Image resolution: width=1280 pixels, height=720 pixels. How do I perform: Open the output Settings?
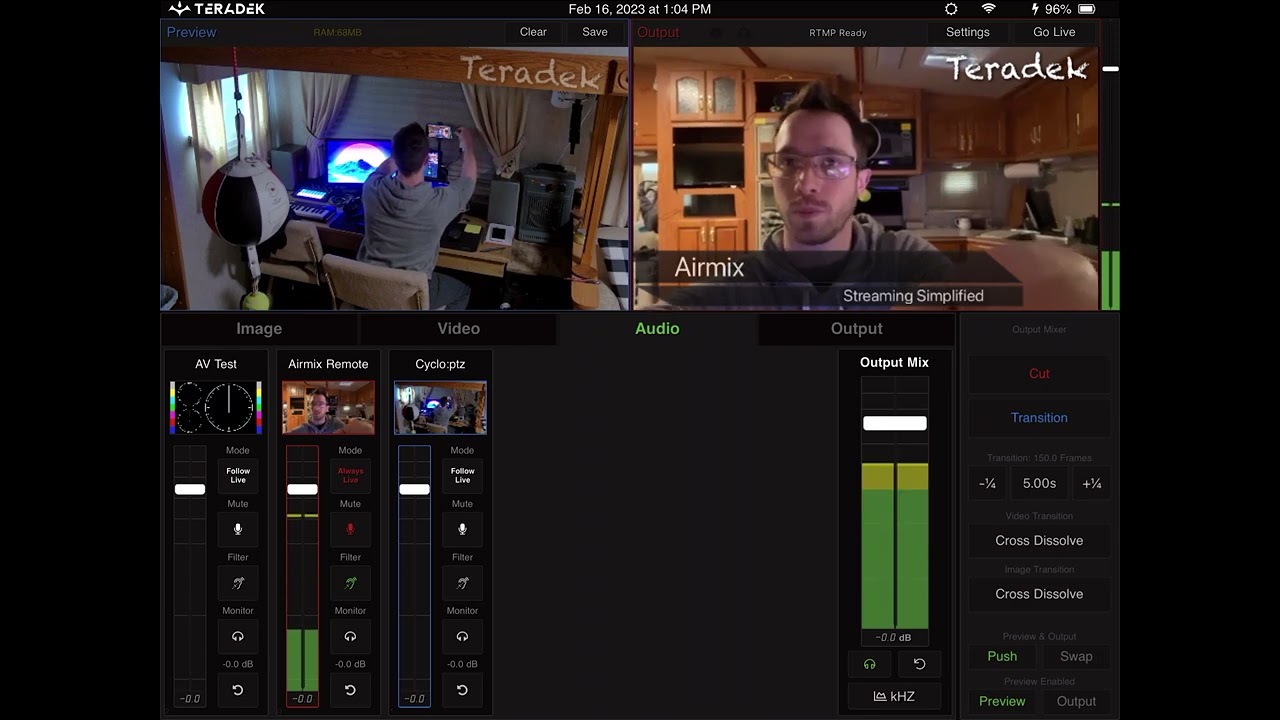(968, 32)
